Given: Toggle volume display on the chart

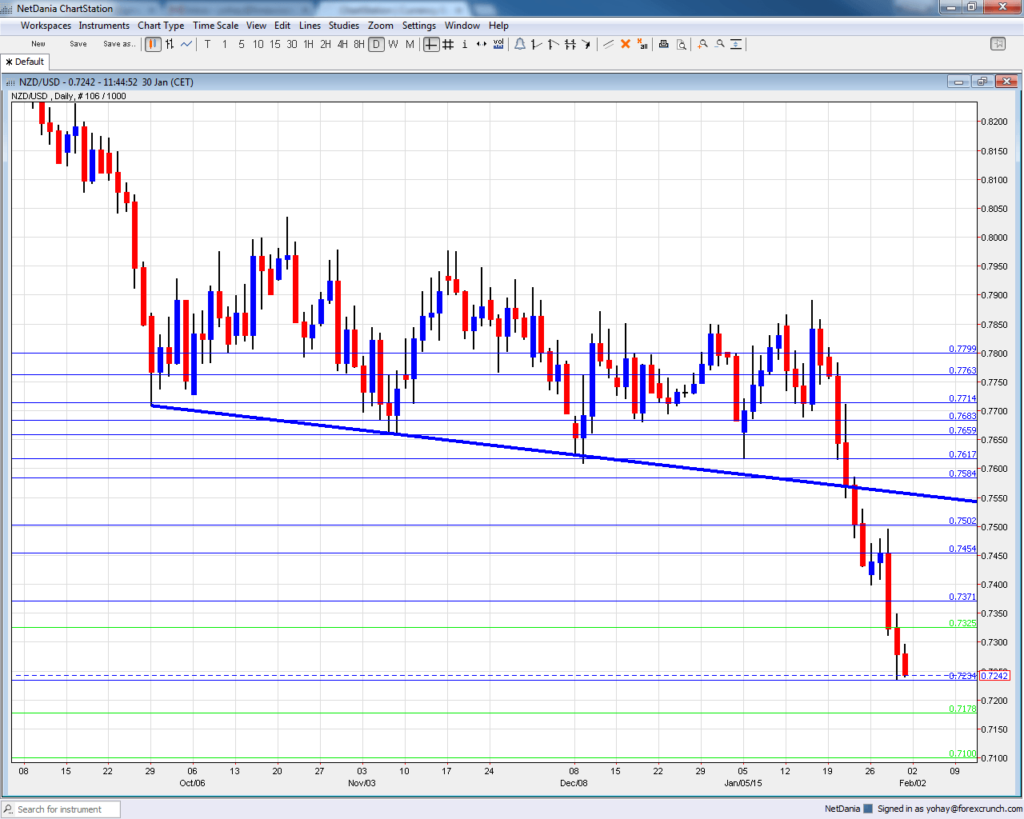Looking at the screenshot, I should 497,45.
